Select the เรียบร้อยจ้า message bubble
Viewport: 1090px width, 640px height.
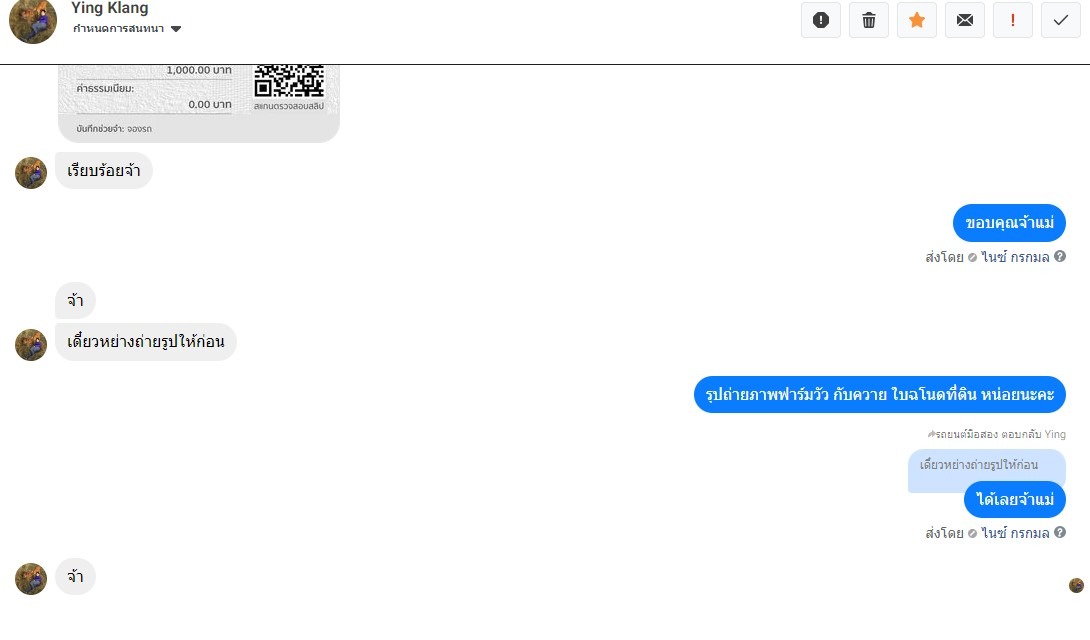point(104,171)
